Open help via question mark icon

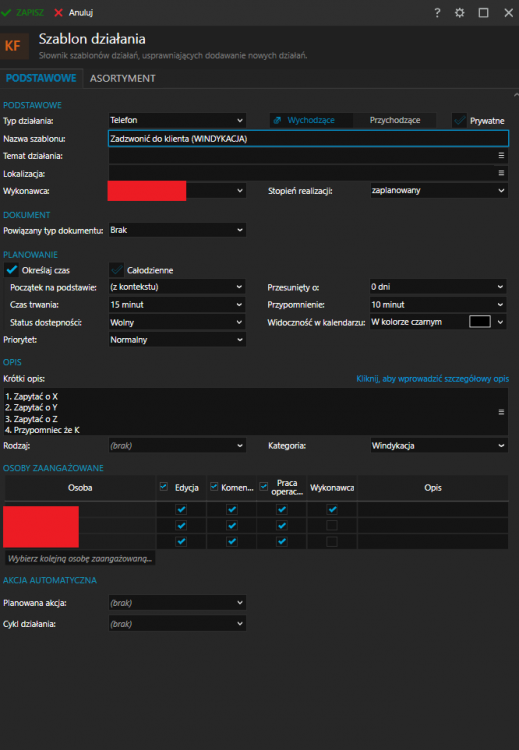tap(437, 13)
